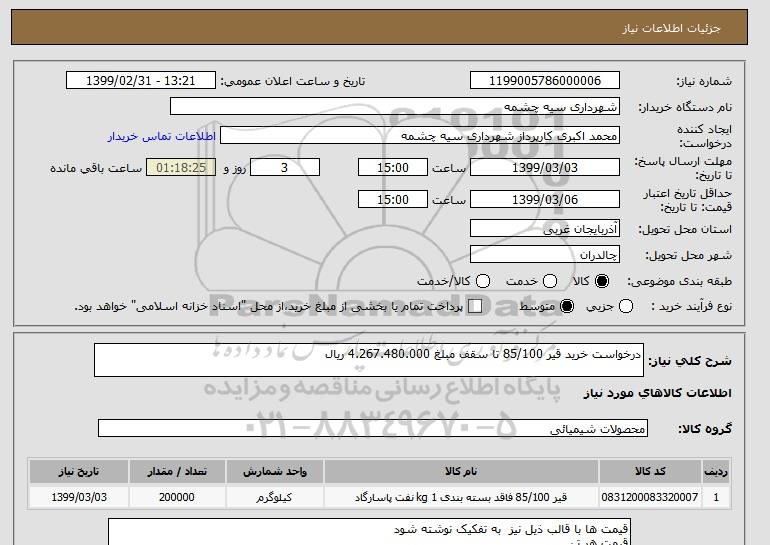This screenshot has width=770, height=545.
Task: Click the گروه کالا محصولات شیمیائی field
Action: (373, 428)
